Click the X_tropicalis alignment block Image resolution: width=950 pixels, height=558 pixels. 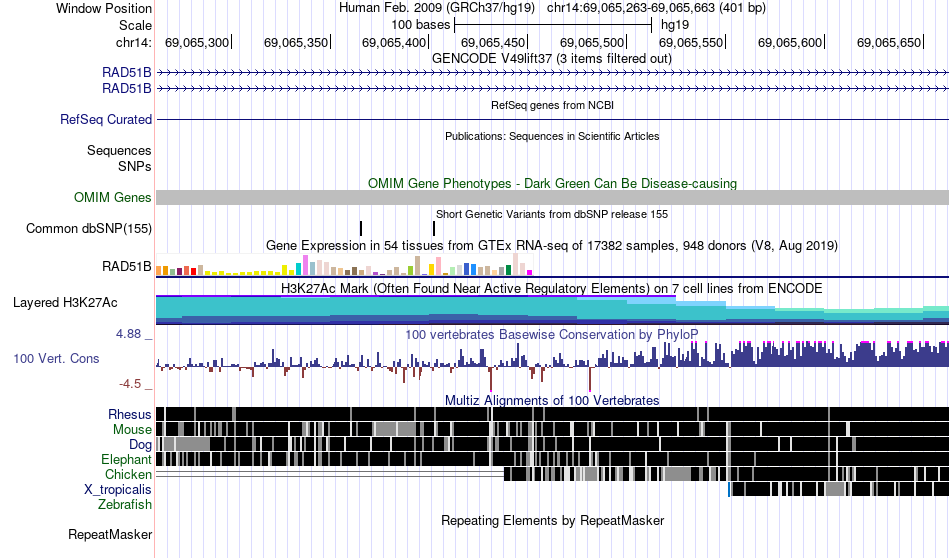pyautogui.click(x=839, y=490)
